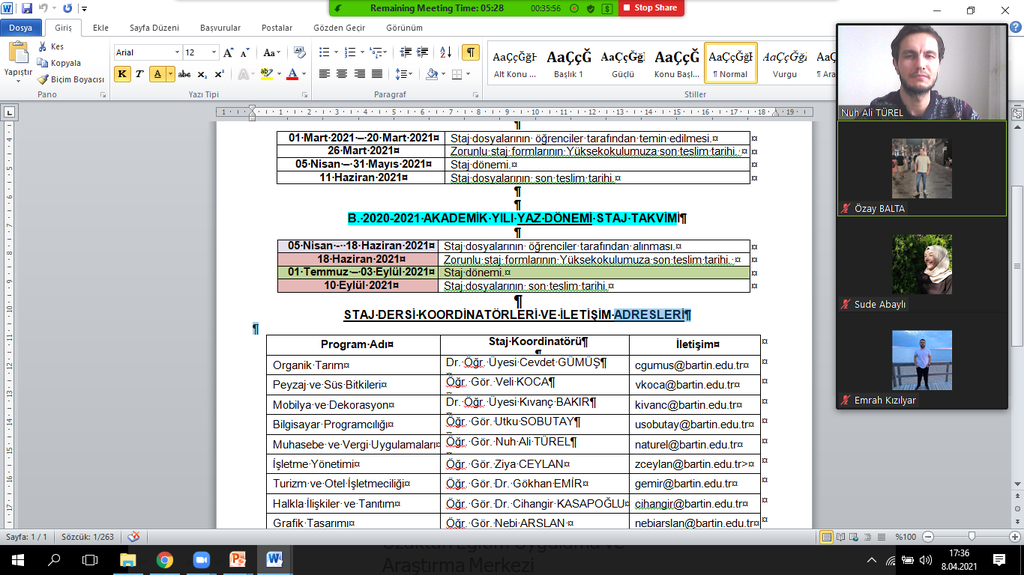Open the Dosya file menu
This screenshot has height=575, width=1024.
tap(20, 28)
